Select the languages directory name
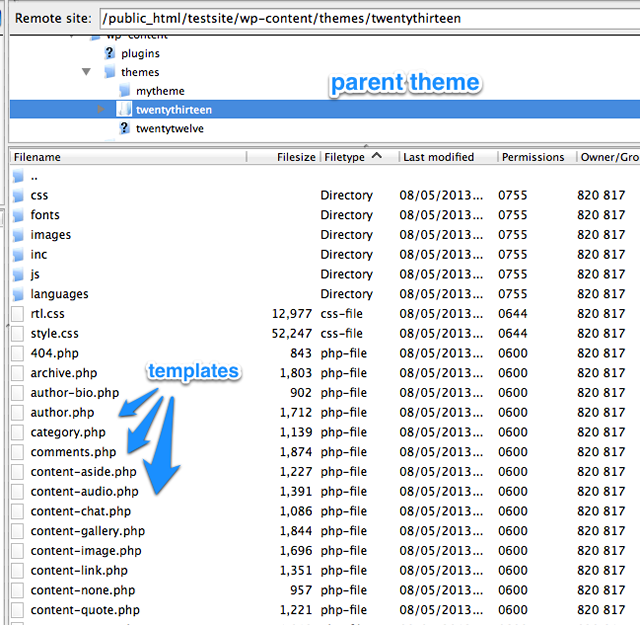 (59, 294)
